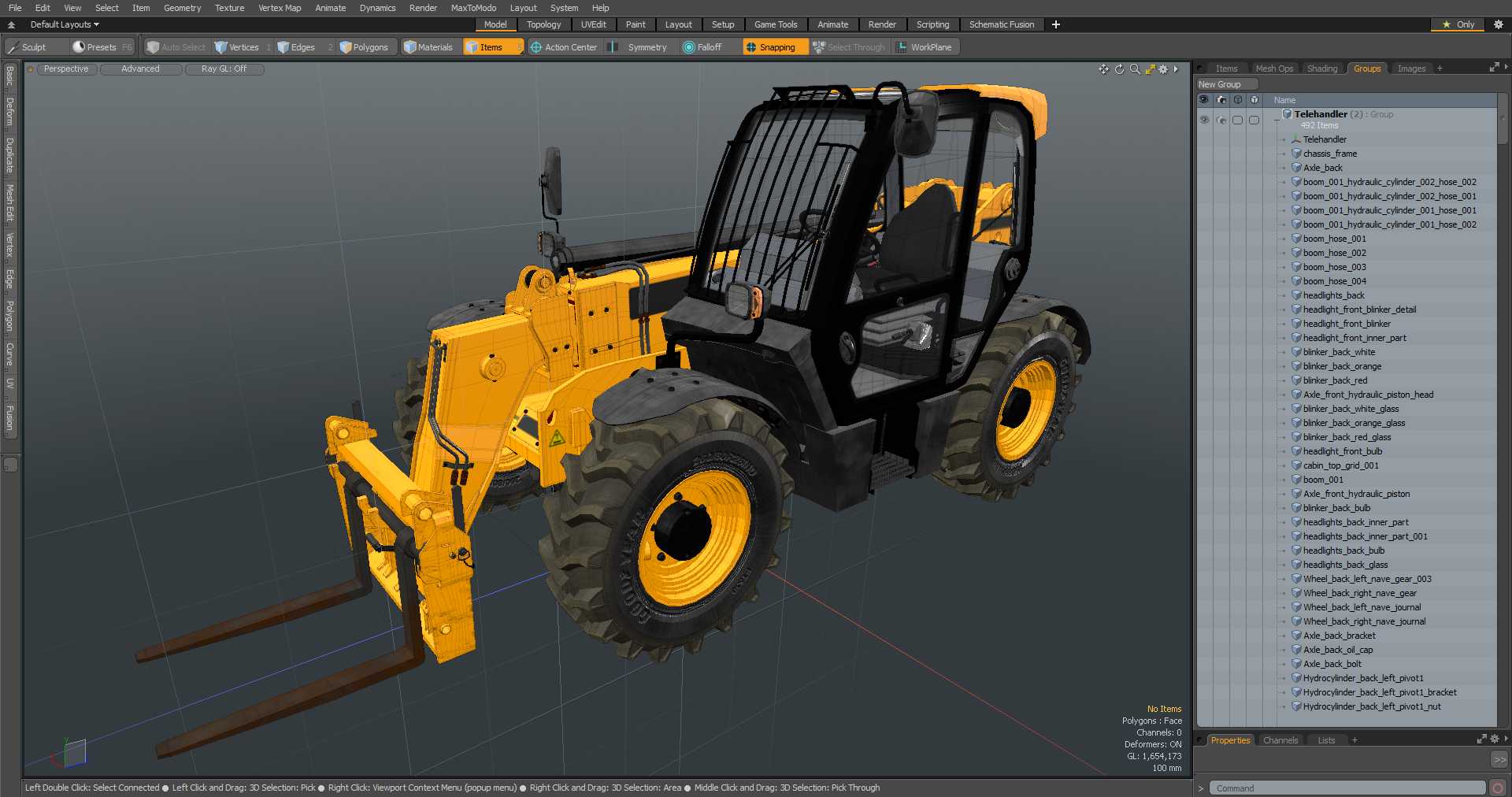Screen dimensions: 1512x797
Task: Click the lock column header icon
Action: click(x=1237, y=100)
